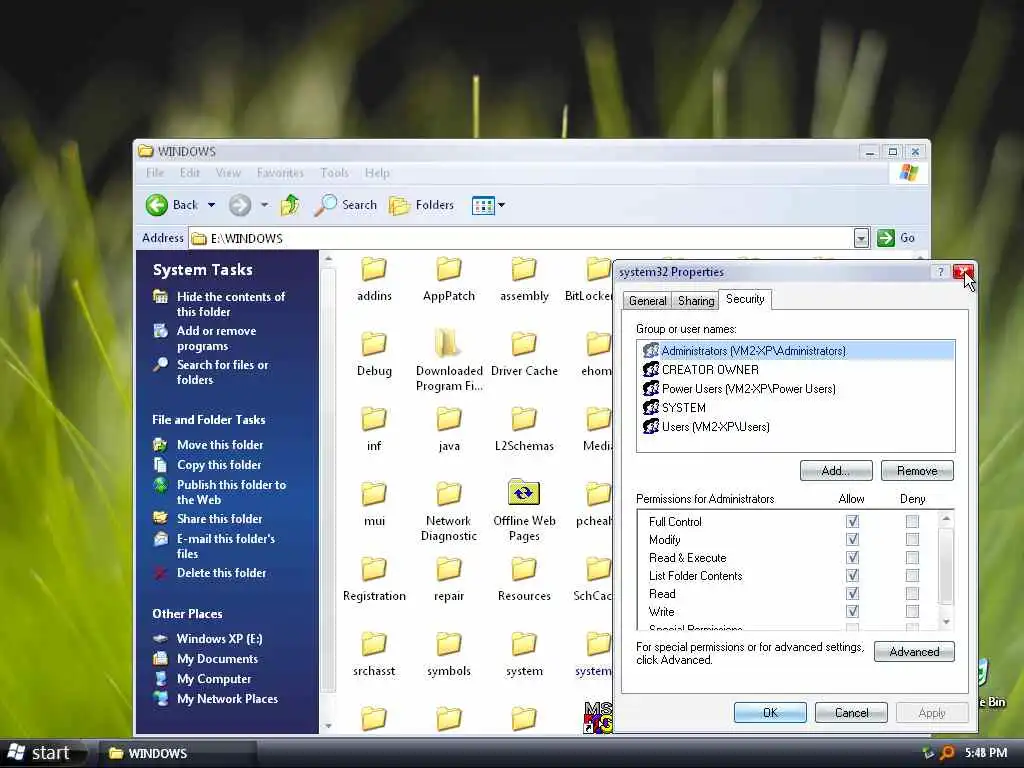The width and height of the screenshot is (1024, 768).
Task: Toggle Deny checkbox for Full Control
Action: click(912, 521)
